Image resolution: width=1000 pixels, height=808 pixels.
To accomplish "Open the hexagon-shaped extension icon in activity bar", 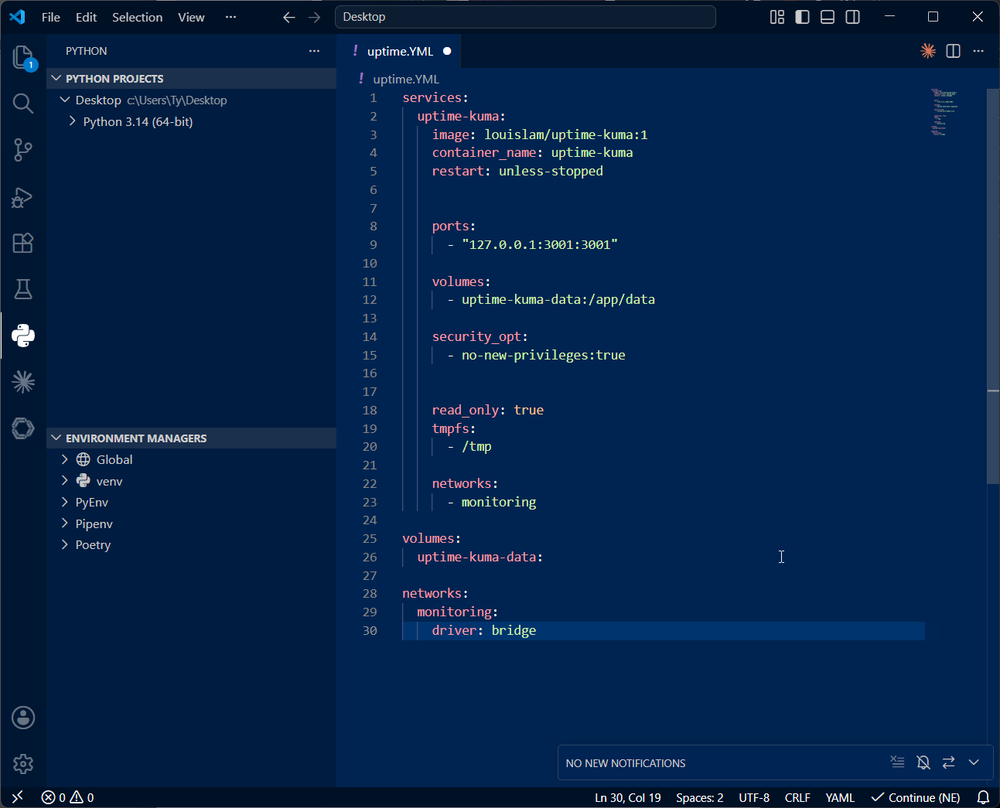I will pyautogui.click(x=23, y=428).
